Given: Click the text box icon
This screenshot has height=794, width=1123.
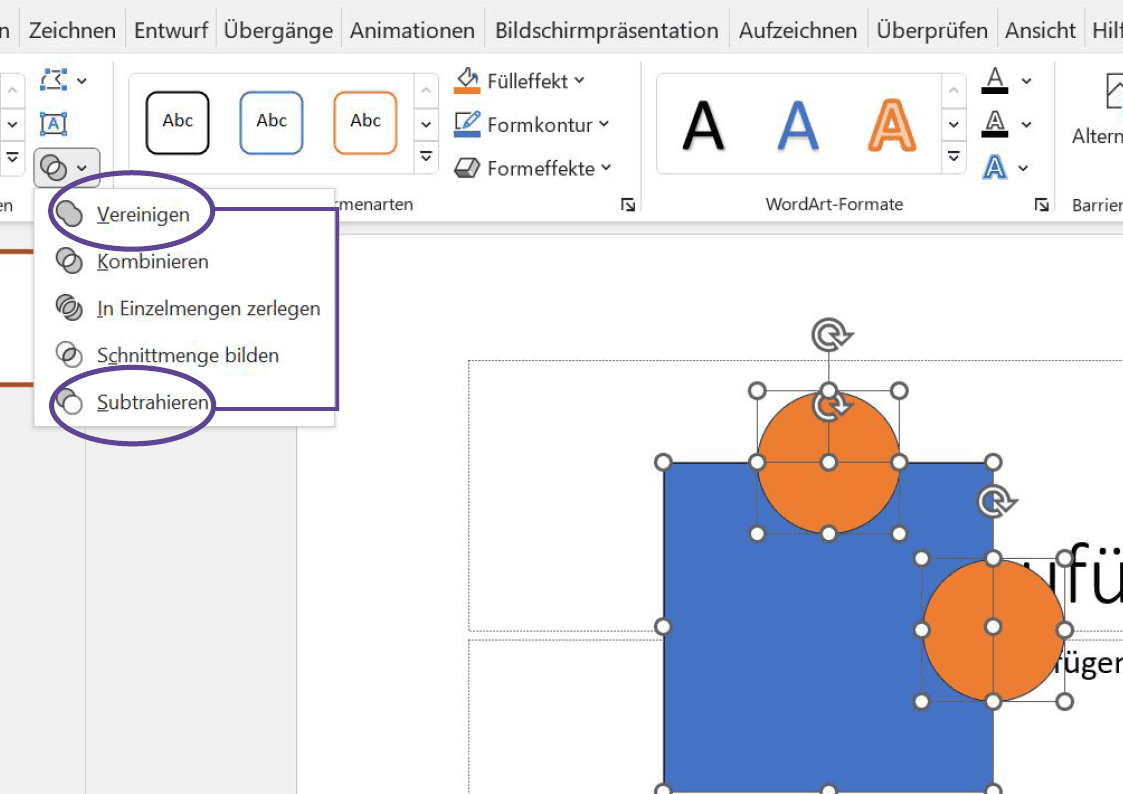Looking at the screenshot, I should [x=54, y=124].
